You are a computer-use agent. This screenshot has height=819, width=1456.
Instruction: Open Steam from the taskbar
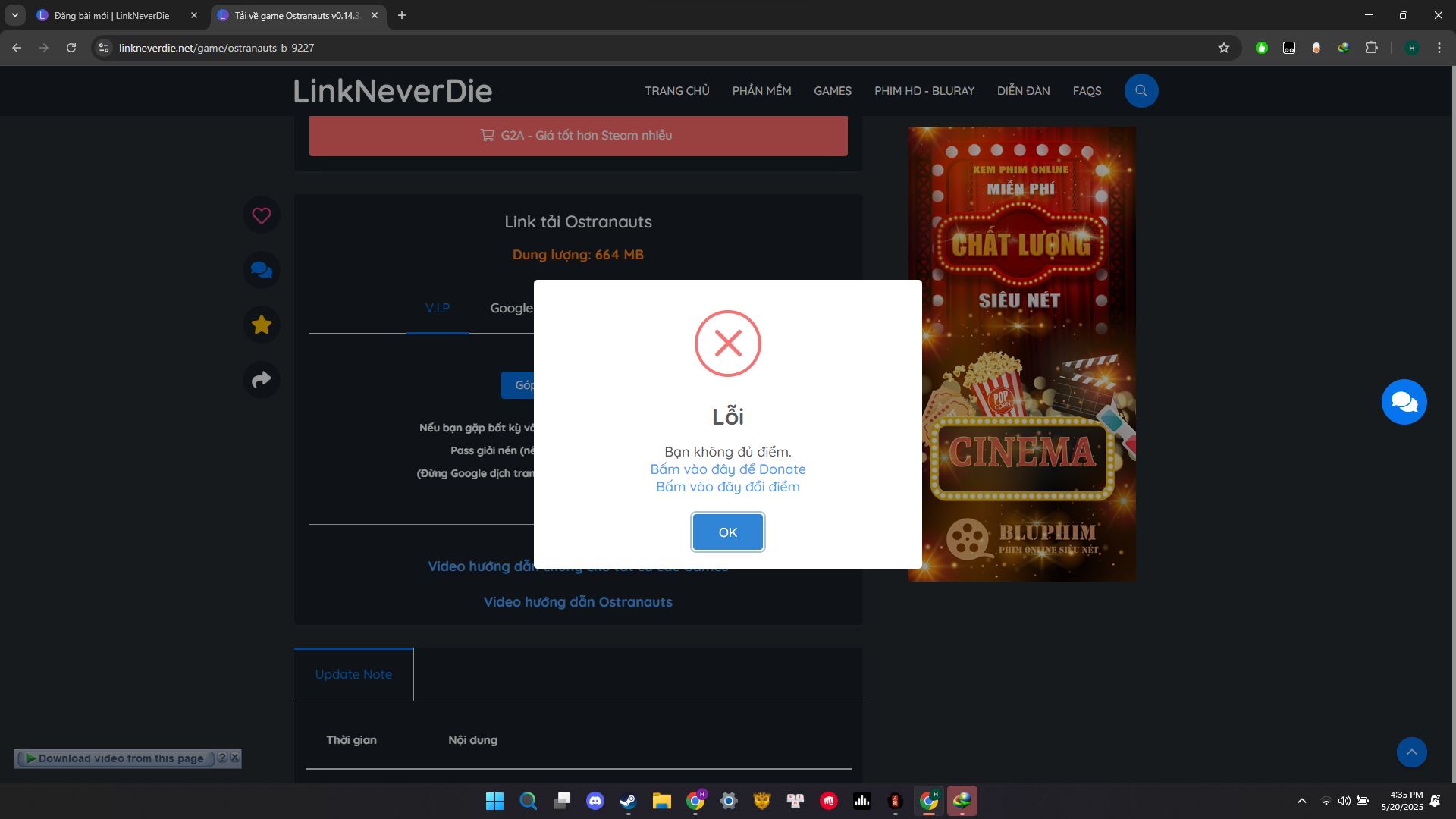pyautogui.click(x=627, y=801)
